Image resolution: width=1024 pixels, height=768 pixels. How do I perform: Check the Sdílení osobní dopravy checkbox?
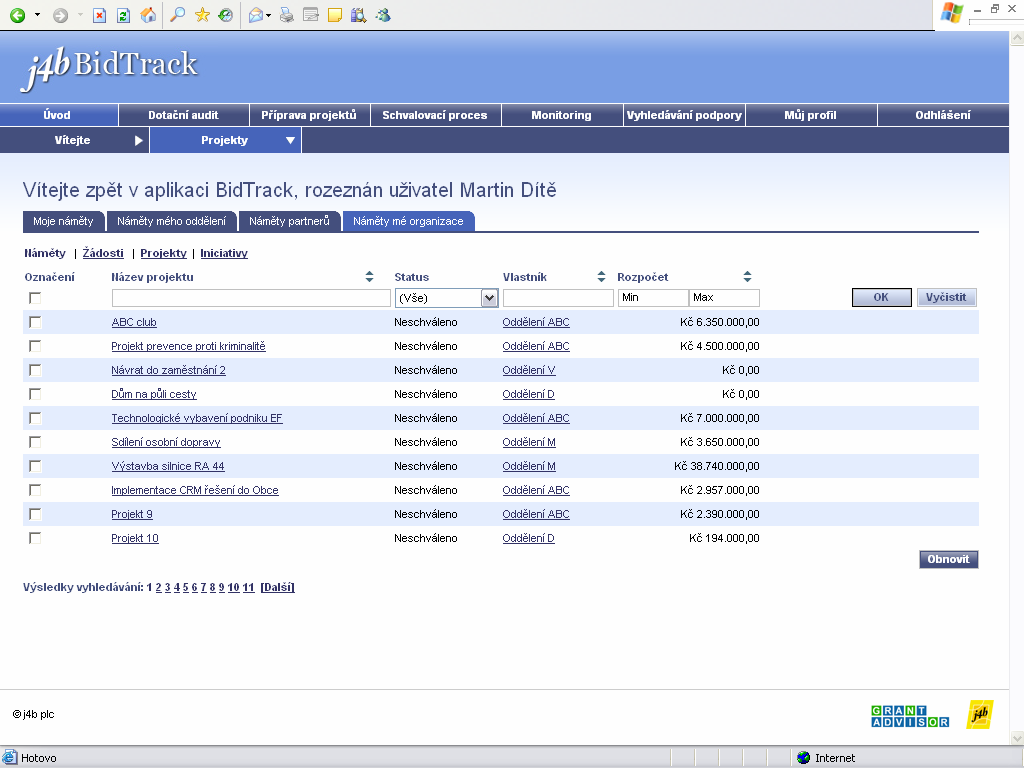pyautogui.click(x=35, y=442)
